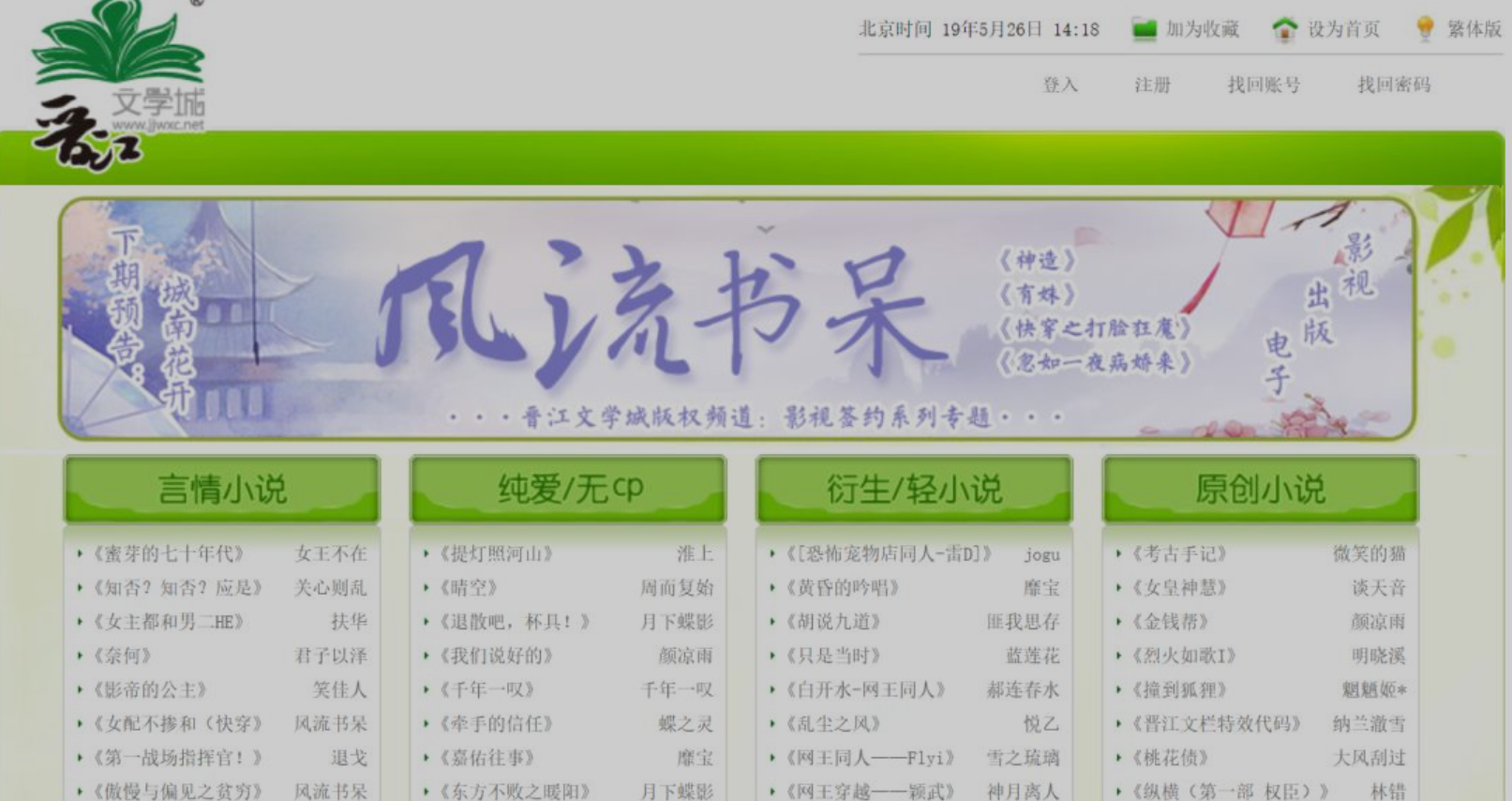Click 出版 label in the banner
Screen dimensions: 1512x801
[x=1318, y=313]
